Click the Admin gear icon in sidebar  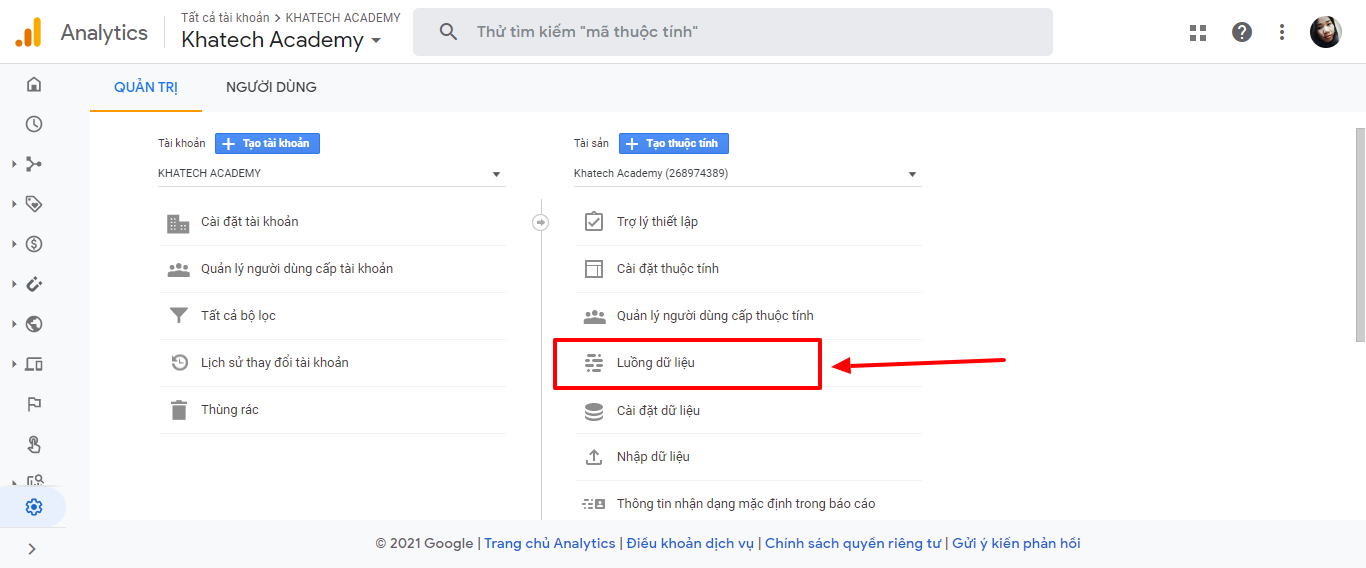pyautogui.click(x=34, y=507)
